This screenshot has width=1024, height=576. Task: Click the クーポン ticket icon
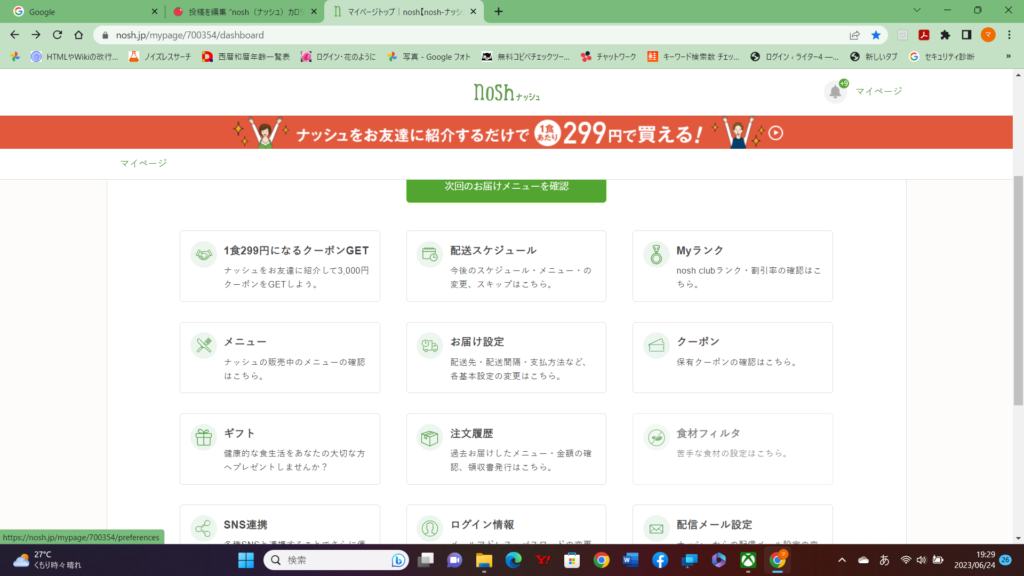656,345
